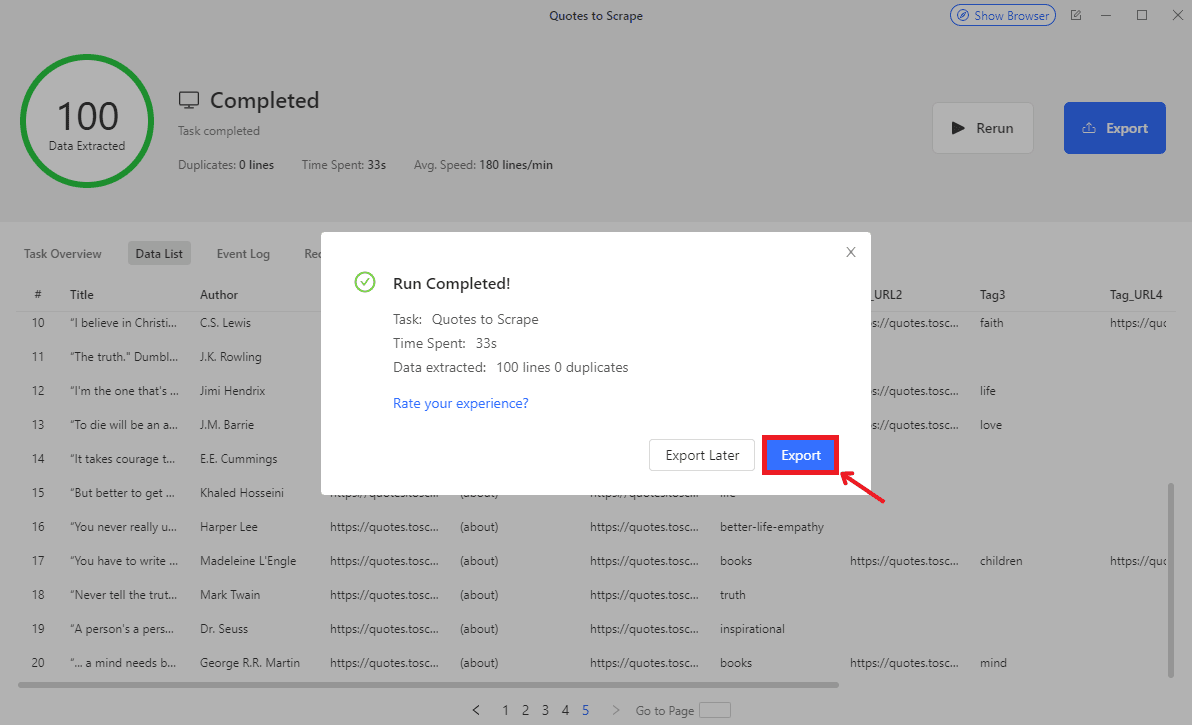Viewport: 1192px width, 725px height.
Task: Select the Data List tab
Action: 159,254
